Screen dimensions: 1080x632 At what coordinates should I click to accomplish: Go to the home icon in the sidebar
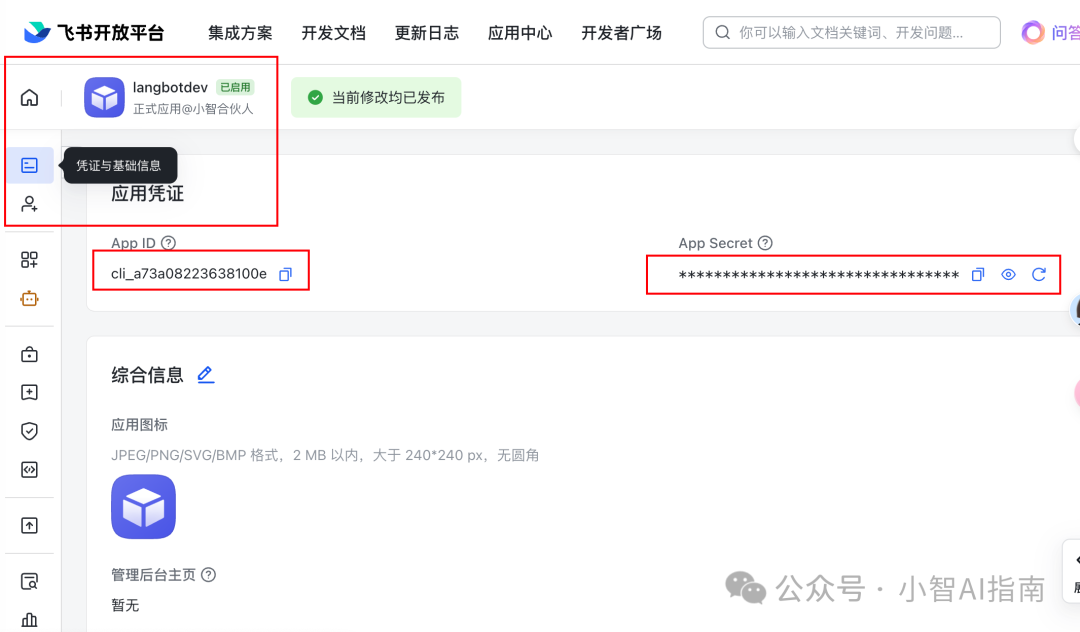(x=30, y=98)
